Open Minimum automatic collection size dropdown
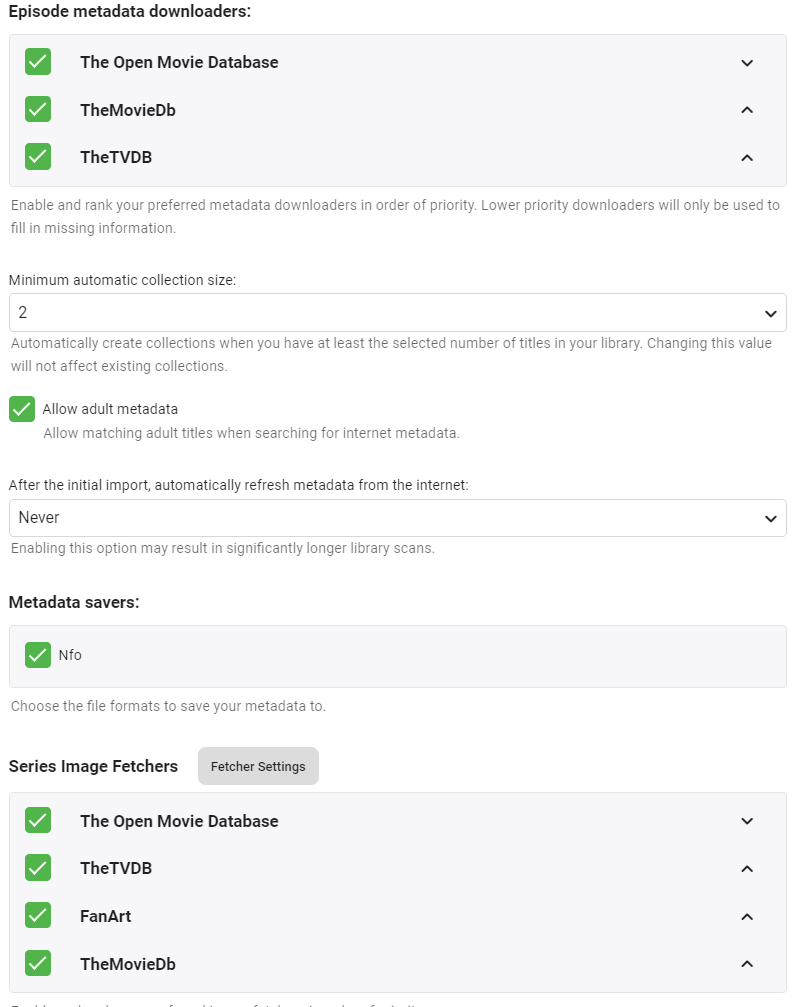The width and height of the screenshot is (805, 1007). click(x=397, y=313)
